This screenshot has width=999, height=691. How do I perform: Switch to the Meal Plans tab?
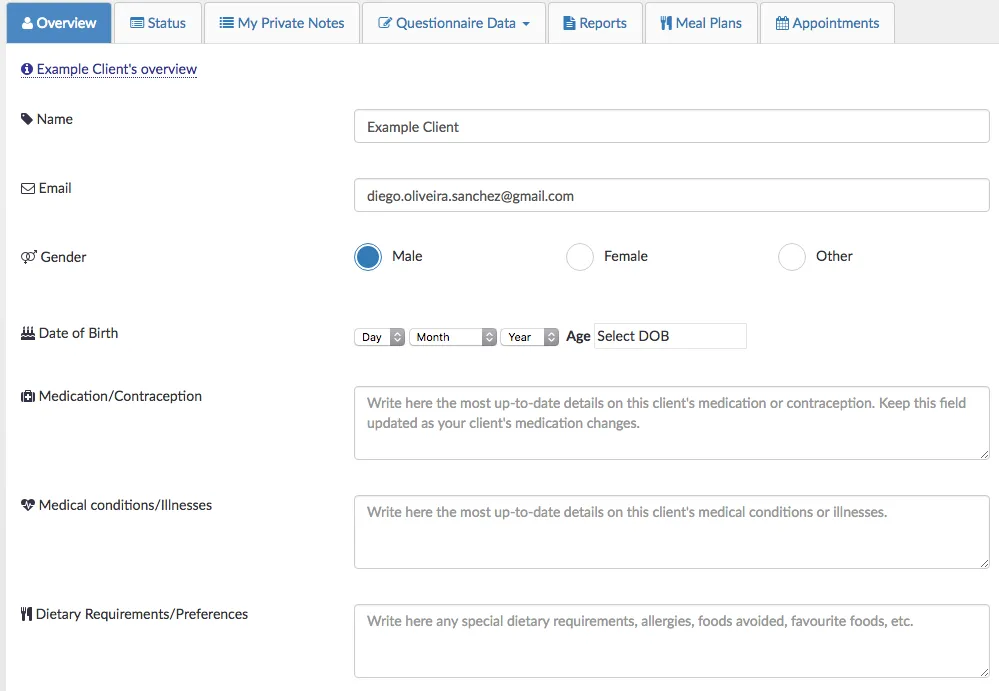click(x=701, y=23)
